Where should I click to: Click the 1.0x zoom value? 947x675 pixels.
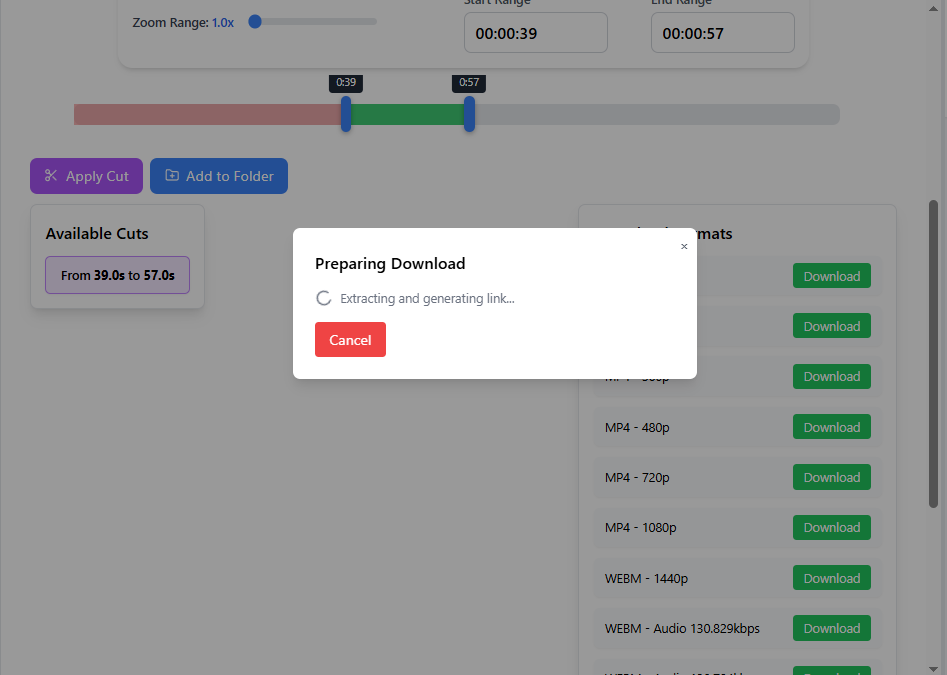tap(223, 23)
